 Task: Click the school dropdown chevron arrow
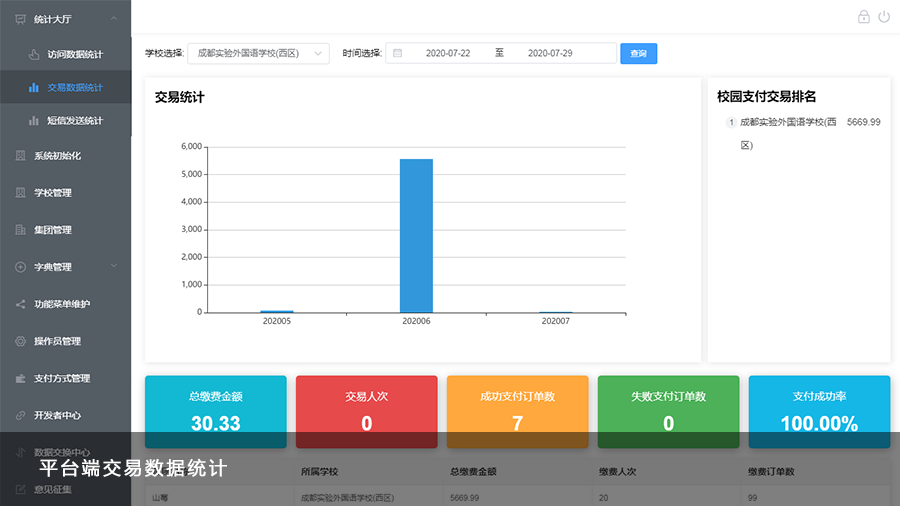pyautogui.click(x=318, y=53)
